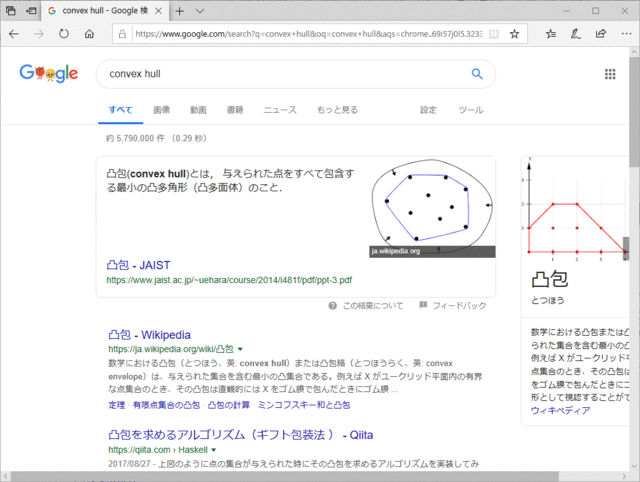
Task: Open the ツール options
Action: click(471, 110)
